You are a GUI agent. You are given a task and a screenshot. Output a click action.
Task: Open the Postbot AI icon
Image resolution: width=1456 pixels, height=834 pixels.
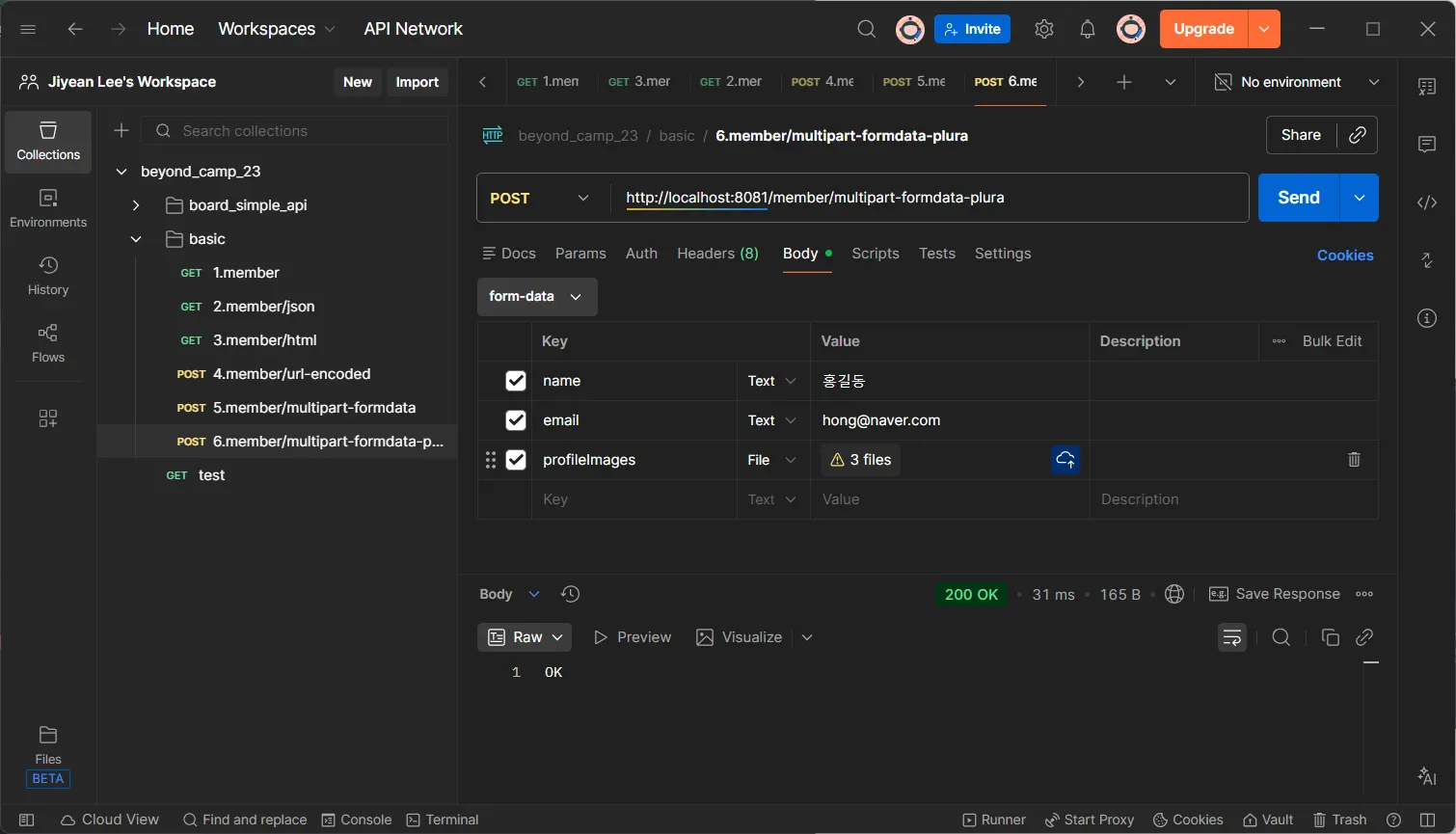1427,776
